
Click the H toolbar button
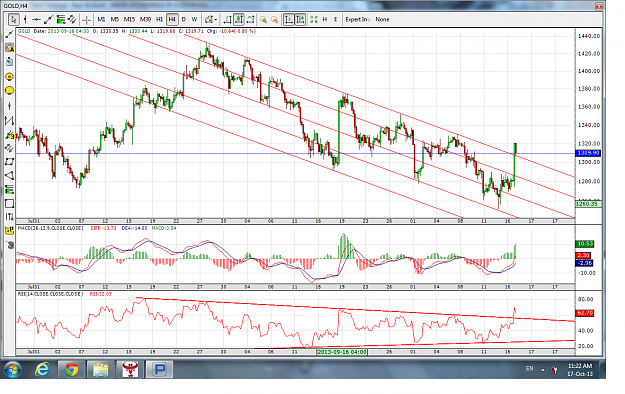click(x=325, y=19)
